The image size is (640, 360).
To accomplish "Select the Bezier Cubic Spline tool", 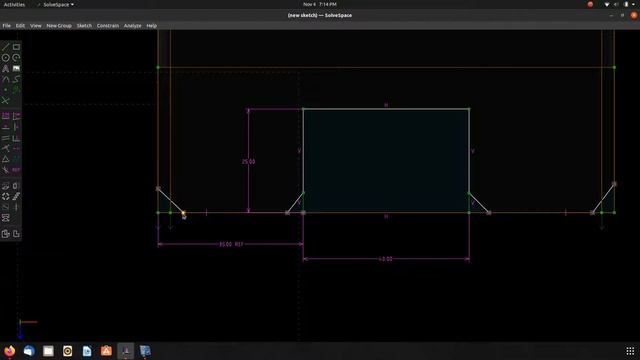I will coord(16,79).
